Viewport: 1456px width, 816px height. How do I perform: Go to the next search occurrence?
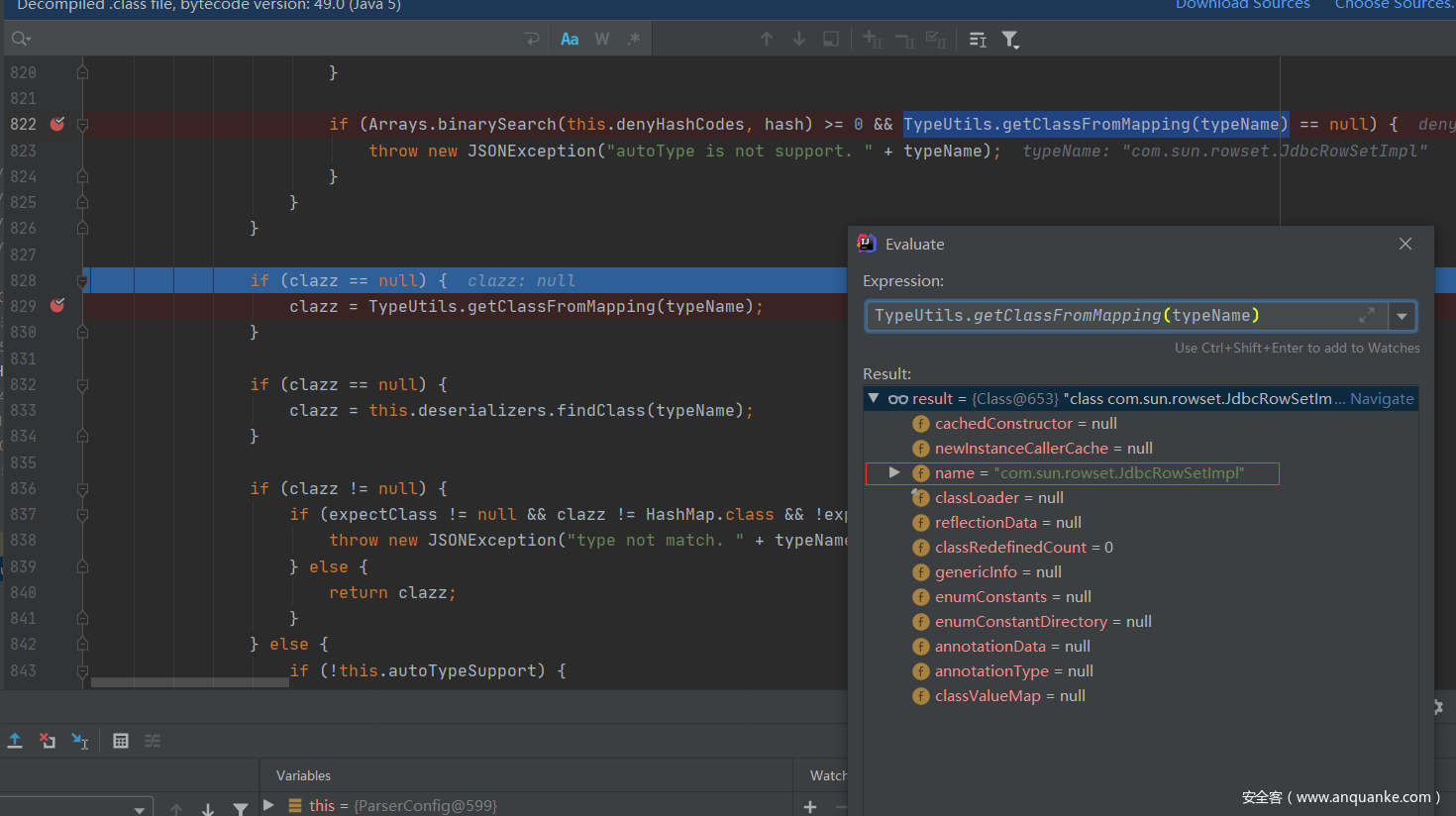coord(799,40)
